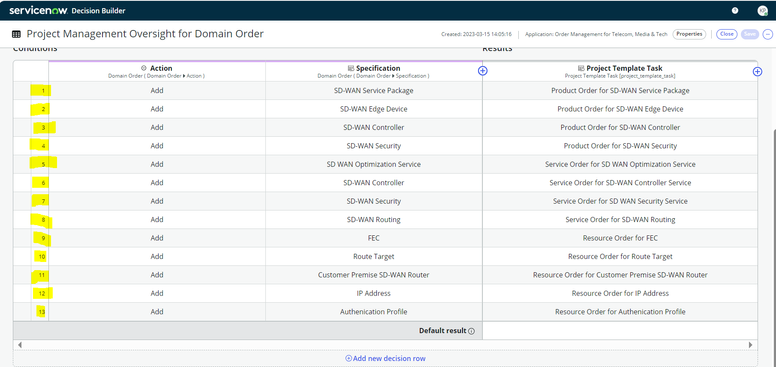Select SD-WAN Security specification in row 4

374,146
